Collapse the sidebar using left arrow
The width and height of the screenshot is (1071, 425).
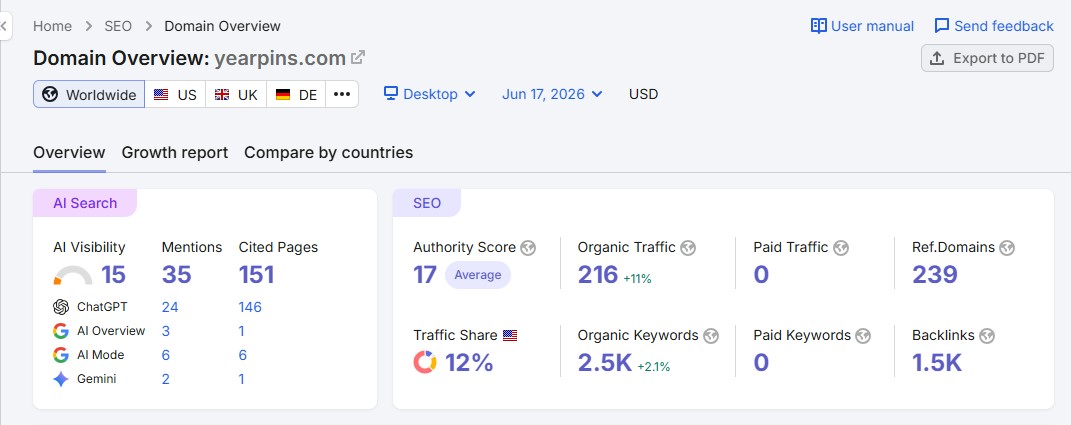(x=4, y=27)
